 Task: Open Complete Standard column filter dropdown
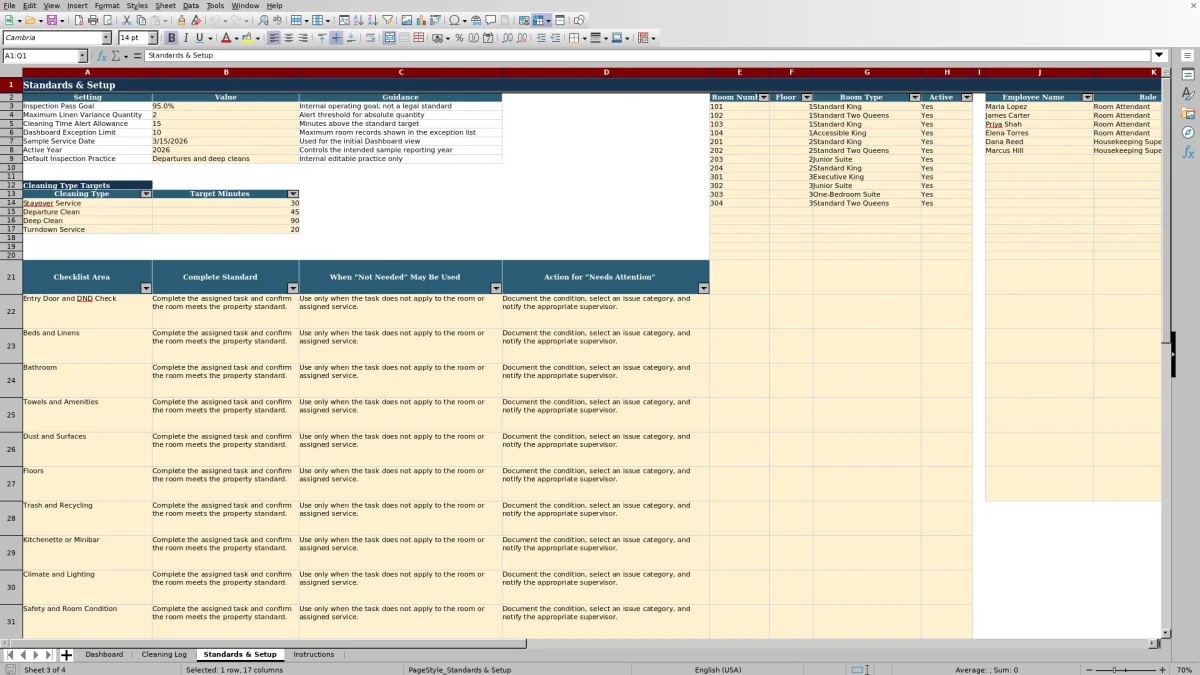point(292,288)
